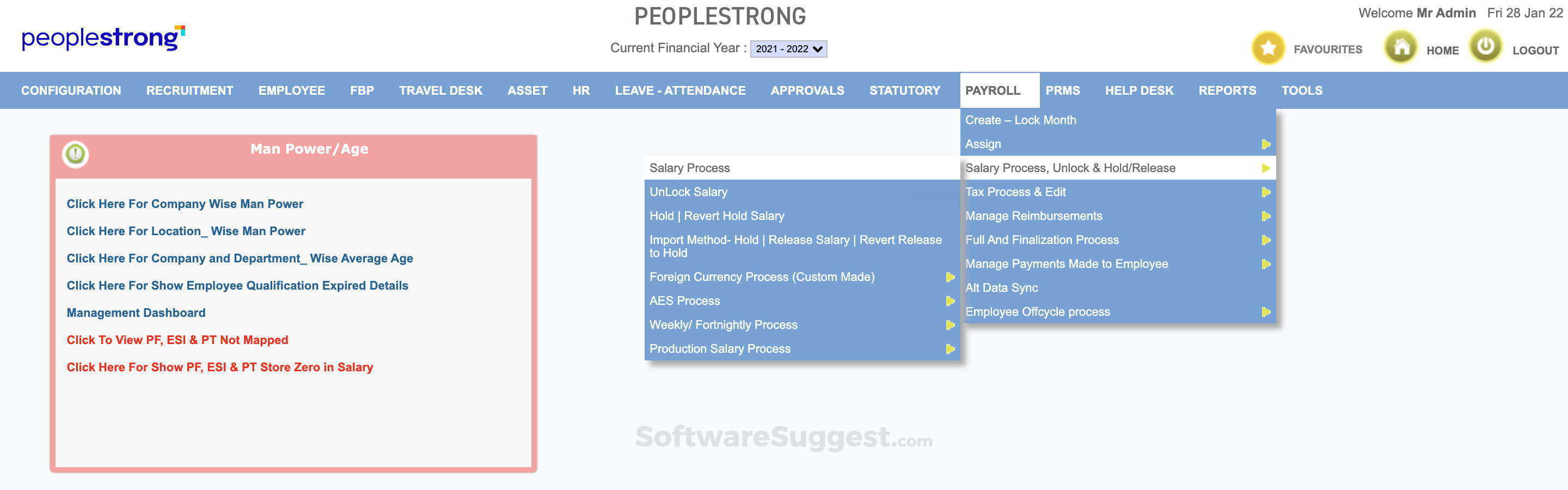Expand Foreign Currency Process submenu
The image size is (1568, 490).
pyautogui.click(x=950, y=278)
